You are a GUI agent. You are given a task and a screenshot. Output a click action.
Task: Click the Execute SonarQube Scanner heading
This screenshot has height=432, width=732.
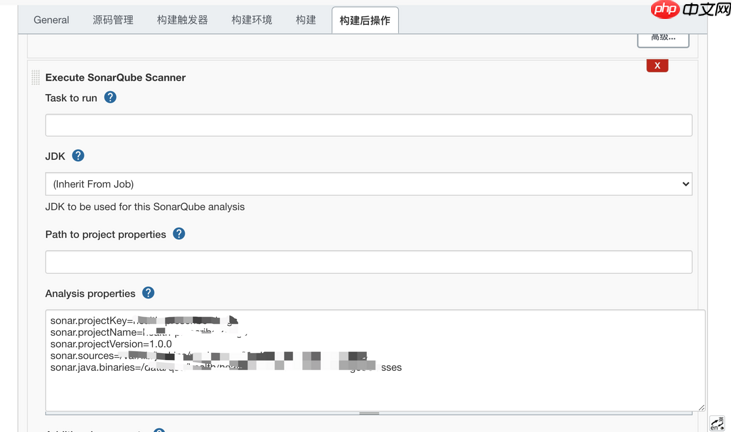115,78
